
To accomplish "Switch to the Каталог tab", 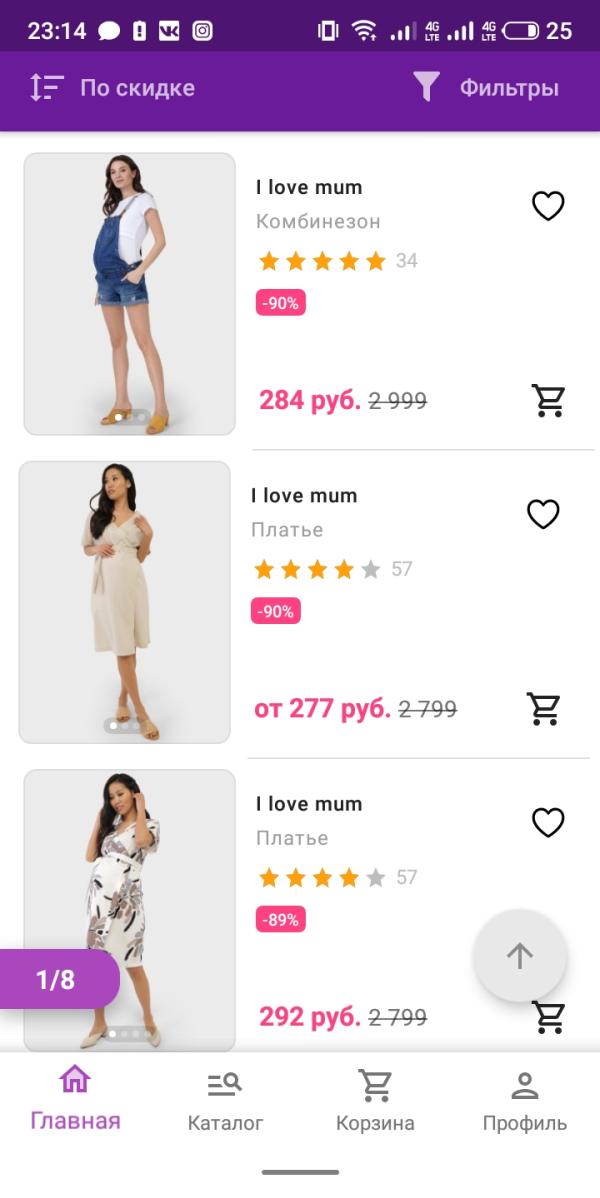I will click(x=225, y=1098).
